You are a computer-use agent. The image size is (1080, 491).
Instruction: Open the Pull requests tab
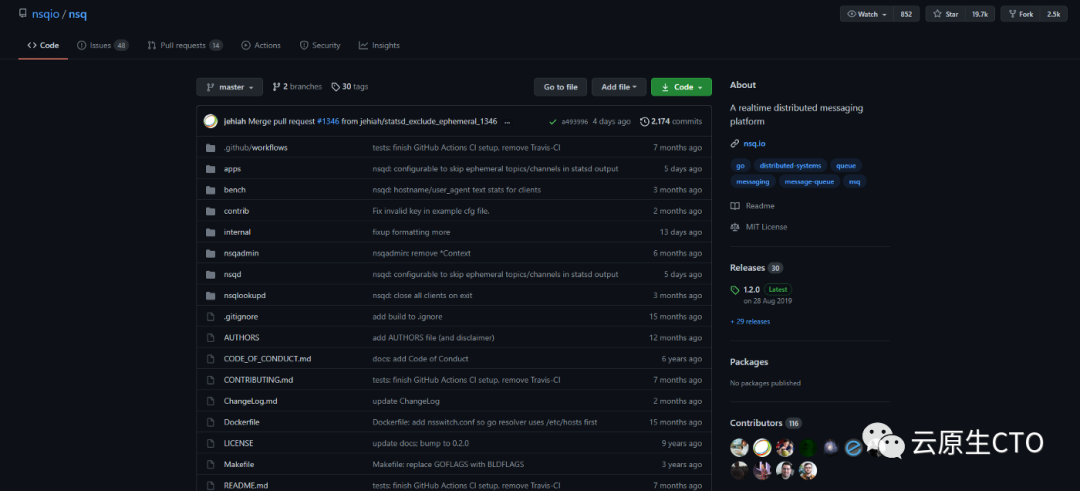point(185,45)
